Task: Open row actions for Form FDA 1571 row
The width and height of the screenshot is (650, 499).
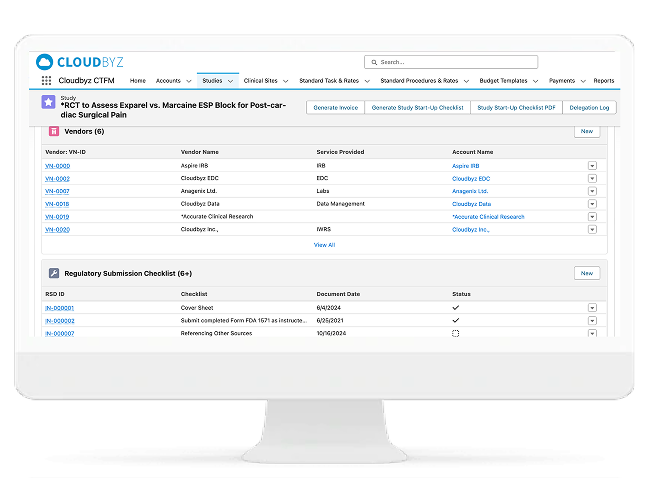Action: coord(592,320)
